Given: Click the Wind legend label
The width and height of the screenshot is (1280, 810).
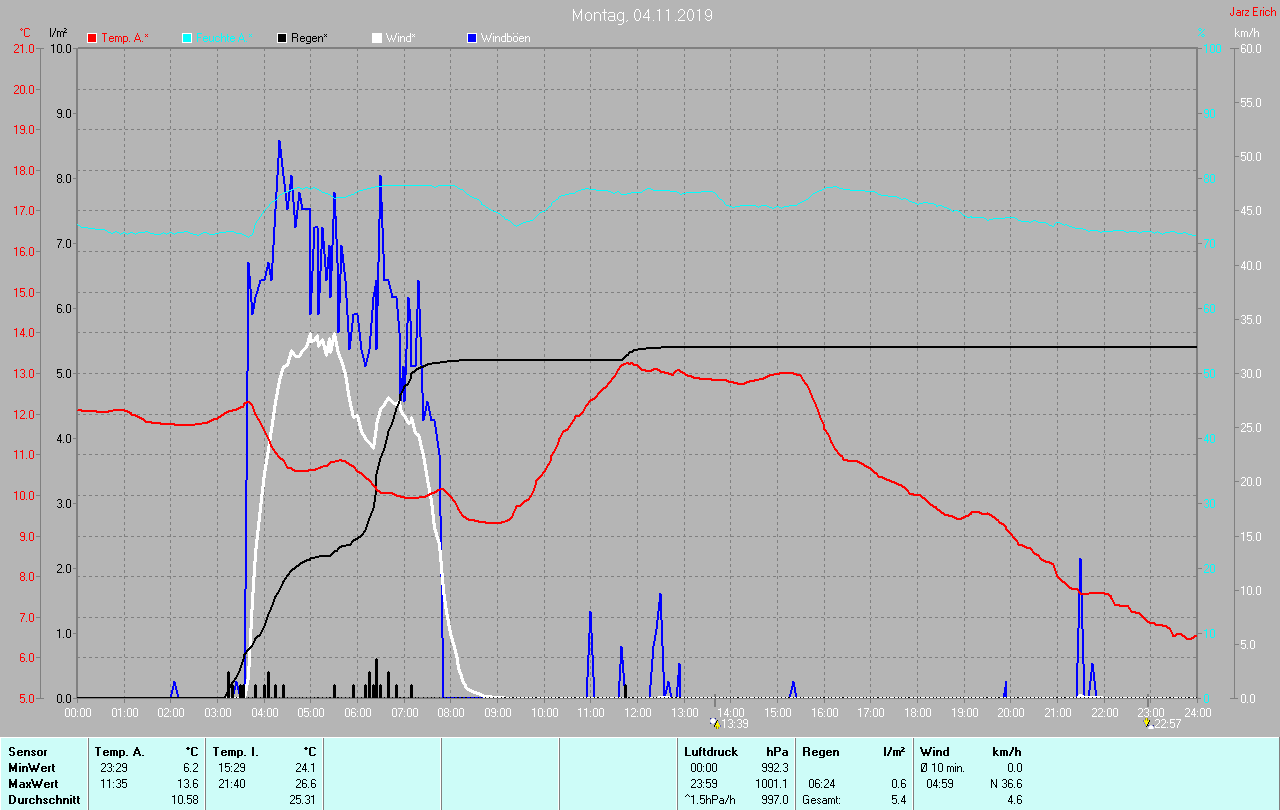Looking at the screenshot, I should (402, 38).
